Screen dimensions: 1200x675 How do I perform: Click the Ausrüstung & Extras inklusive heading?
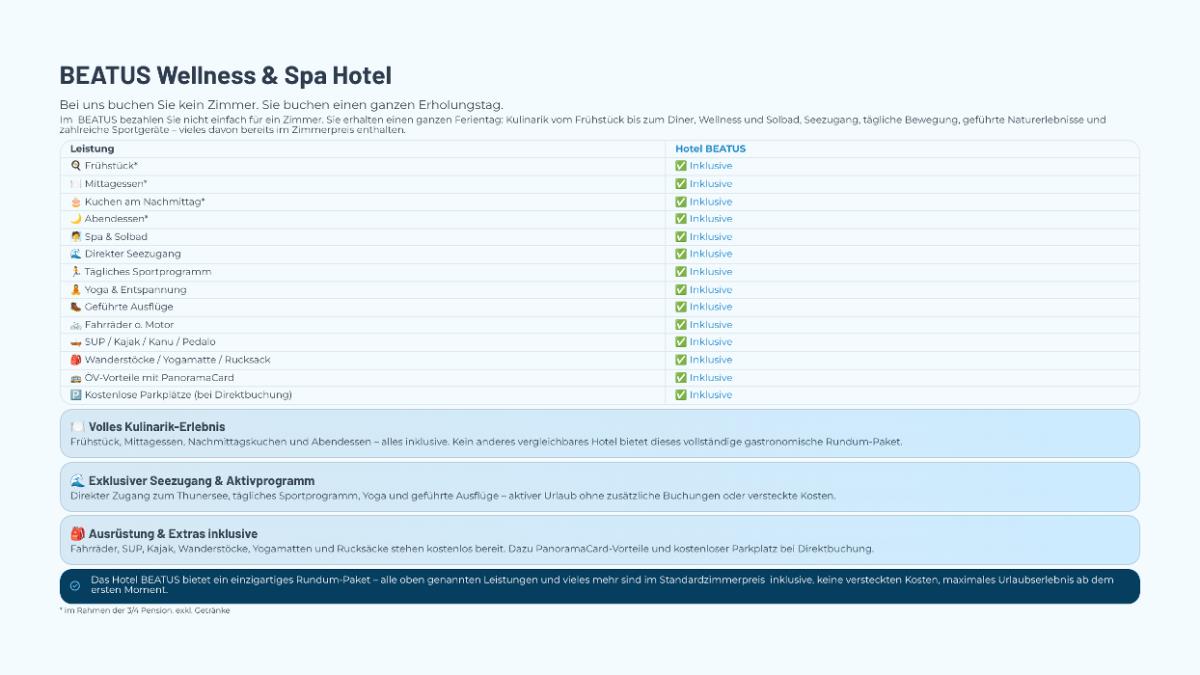click(x=173, y=534)
